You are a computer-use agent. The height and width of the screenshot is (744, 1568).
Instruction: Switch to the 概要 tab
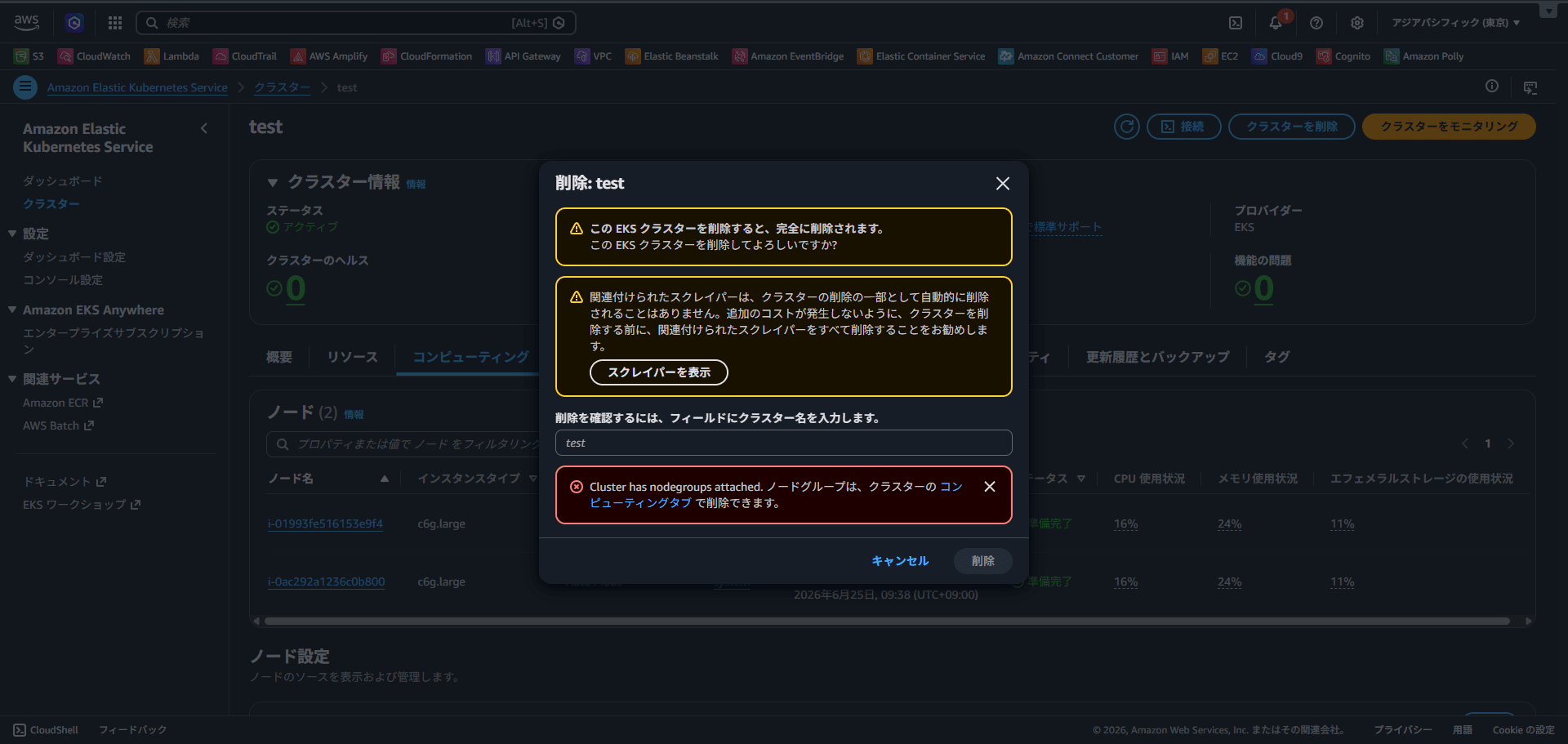279,357
